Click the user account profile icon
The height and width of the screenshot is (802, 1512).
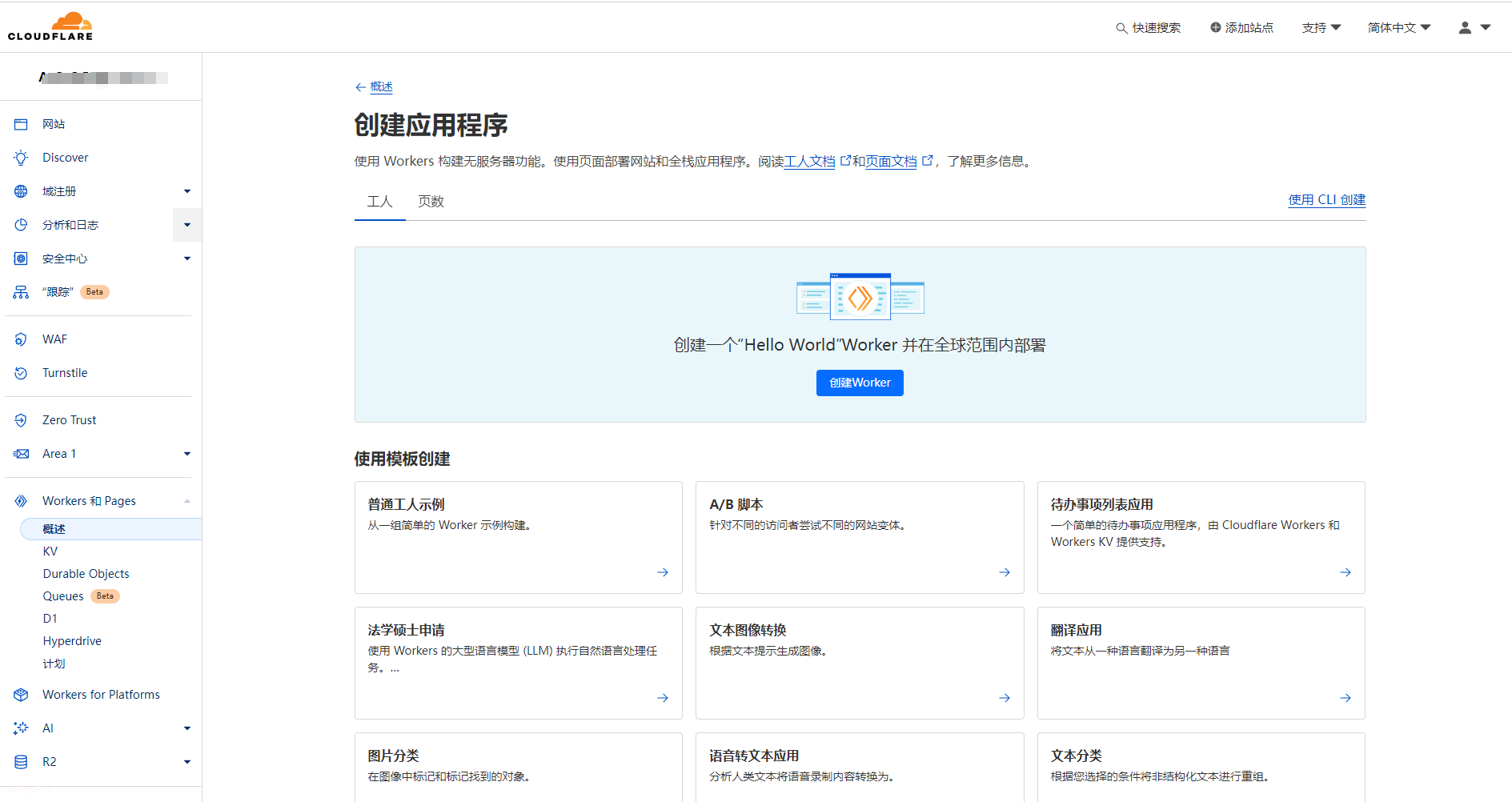click(1465, 27)
